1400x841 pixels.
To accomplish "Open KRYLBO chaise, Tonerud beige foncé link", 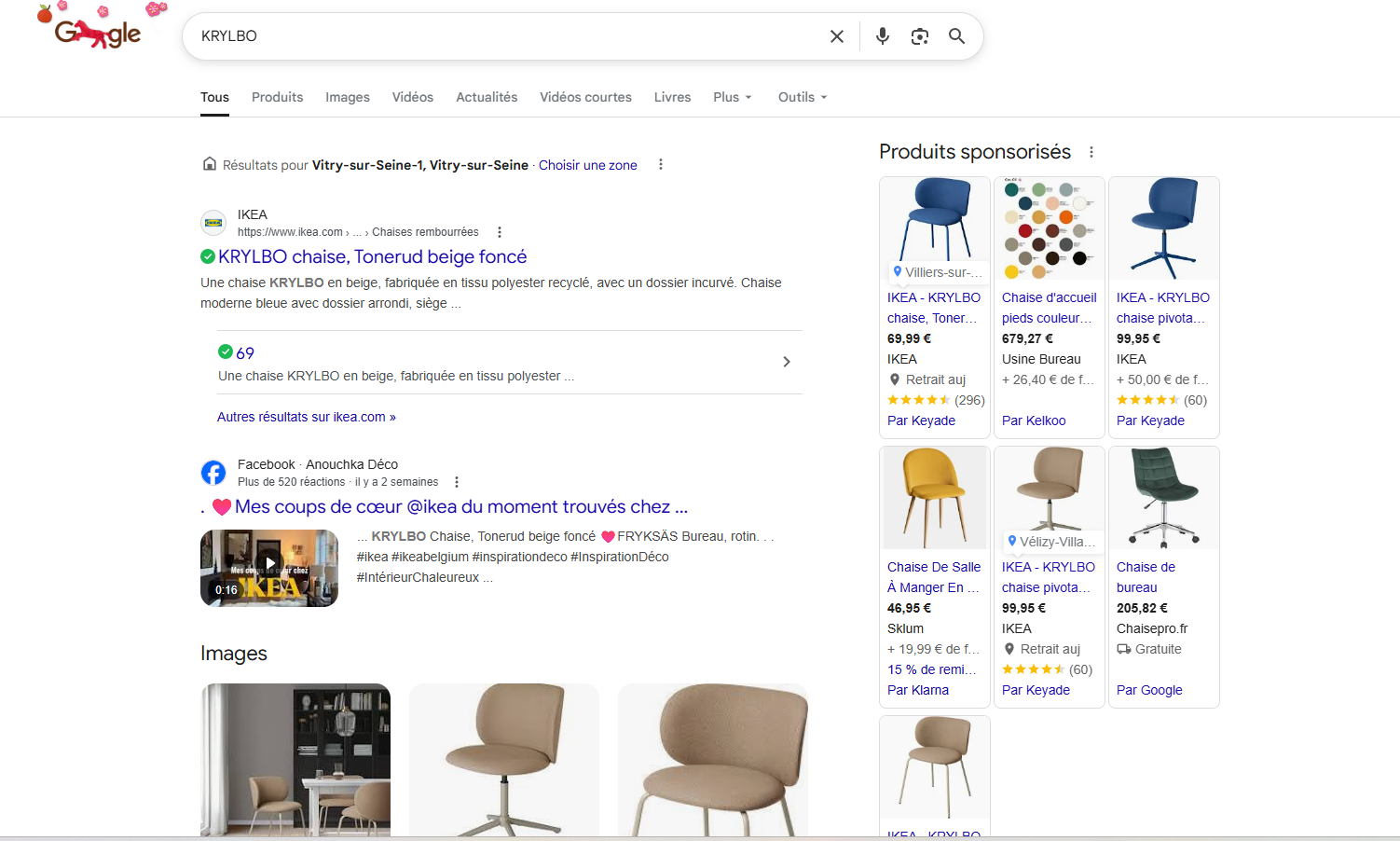I will 372,256.
